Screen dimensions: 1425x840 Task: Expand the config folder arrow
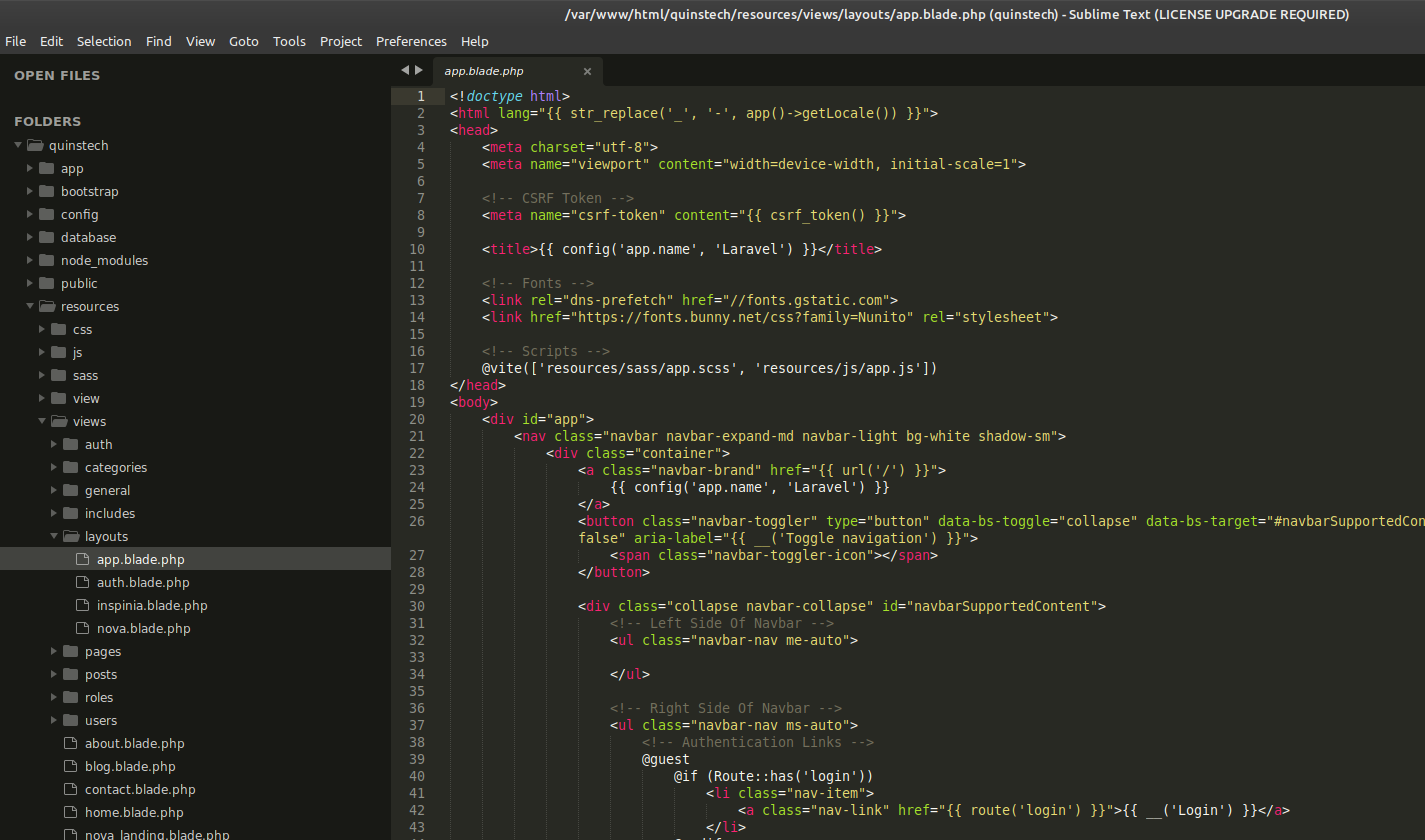(30, 214)
